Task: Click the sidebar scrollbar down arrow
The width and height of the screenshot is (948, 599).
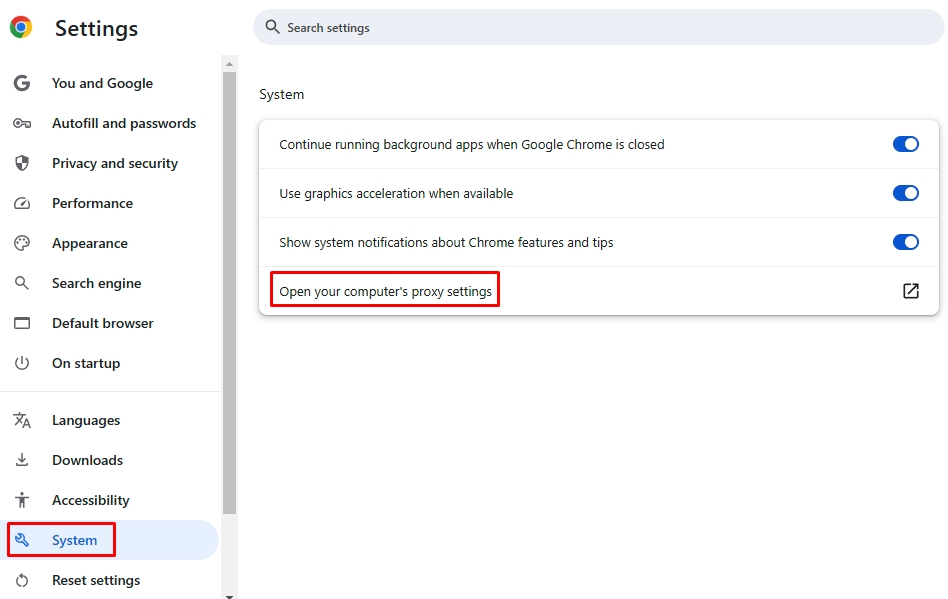Action: tap(229, 596)
